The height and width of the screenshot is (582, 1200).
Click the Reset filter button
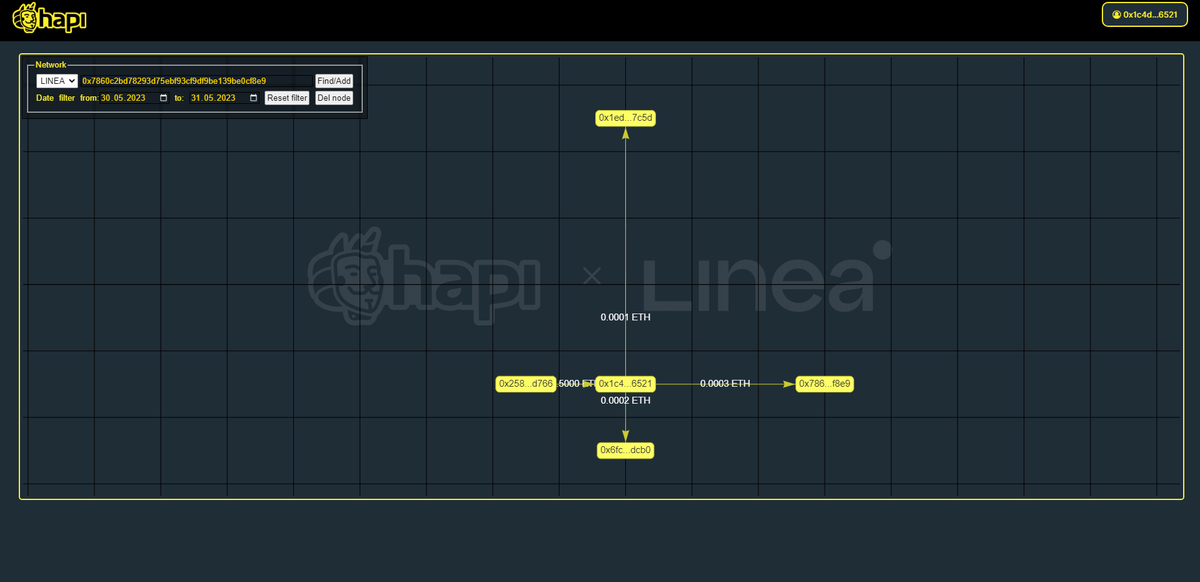point(287,98)
